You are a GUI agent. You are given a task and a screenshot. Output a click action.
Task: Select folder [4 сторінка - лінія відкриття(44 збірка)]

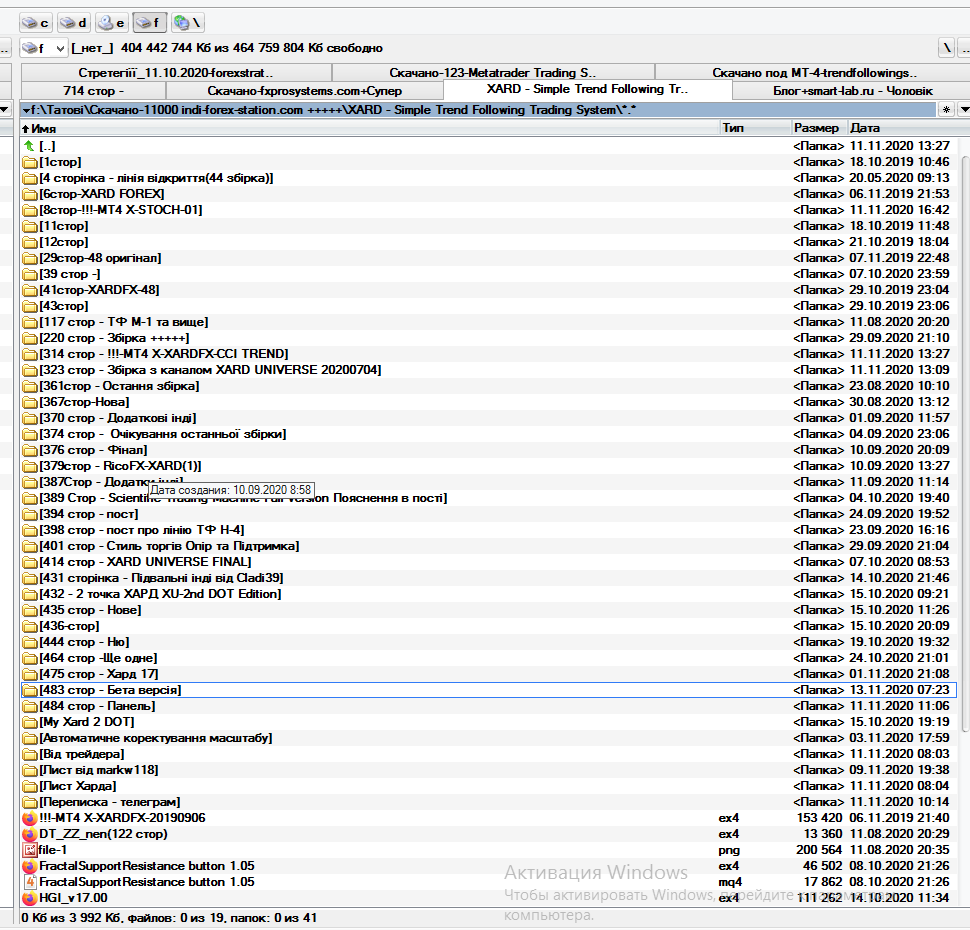pos(489,178)
